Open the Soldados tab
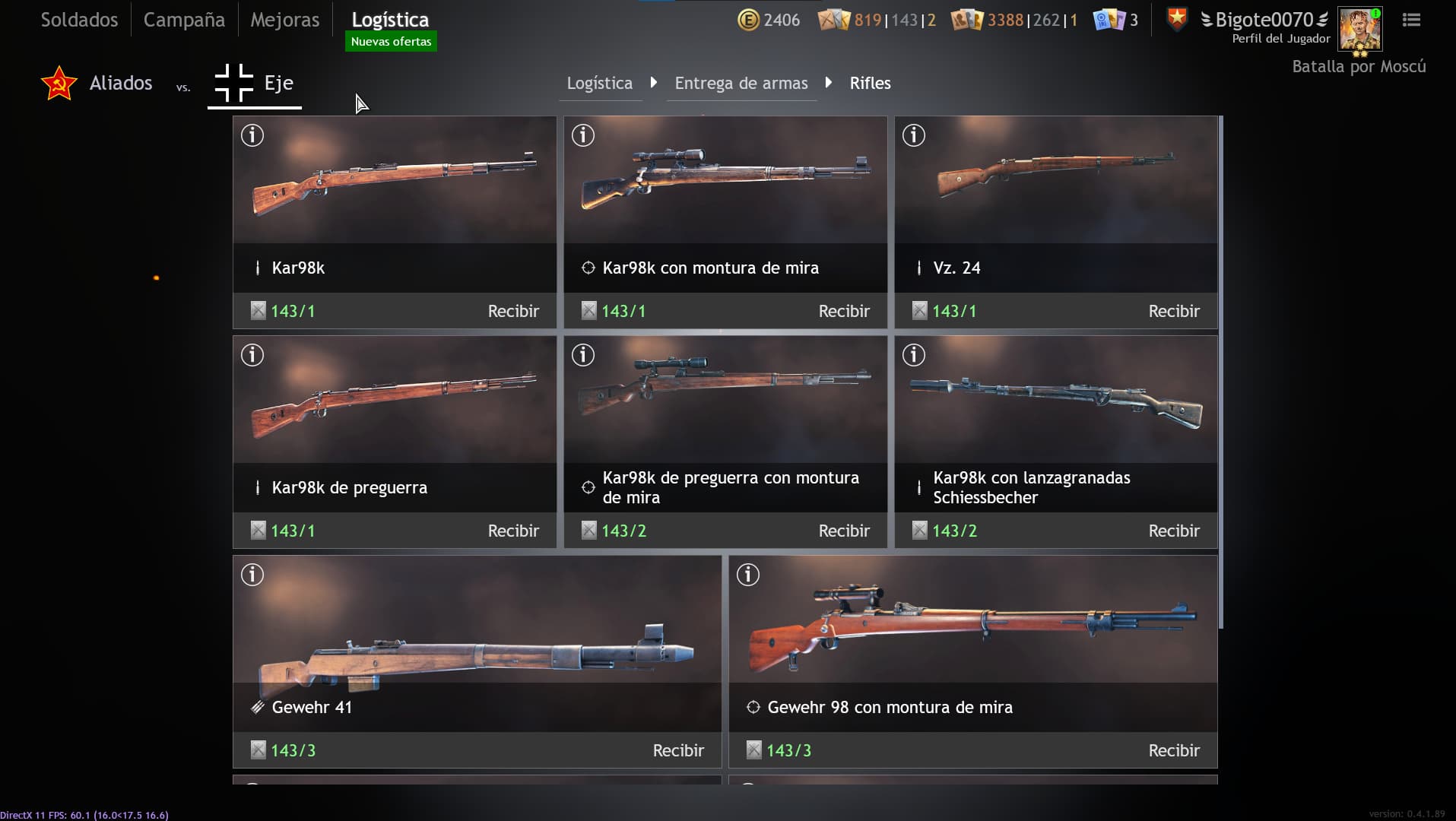 pos(79,20)
